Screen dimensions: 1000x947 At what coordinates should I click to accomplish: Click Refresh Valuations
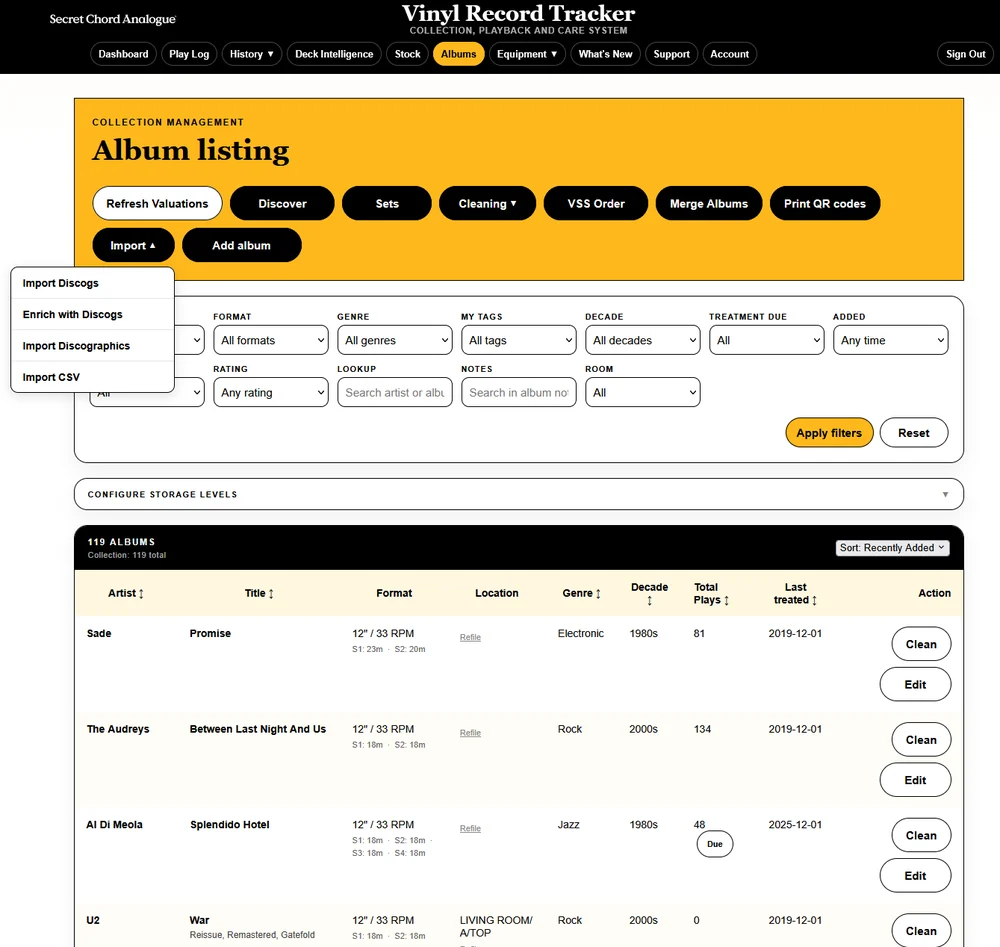157,203
